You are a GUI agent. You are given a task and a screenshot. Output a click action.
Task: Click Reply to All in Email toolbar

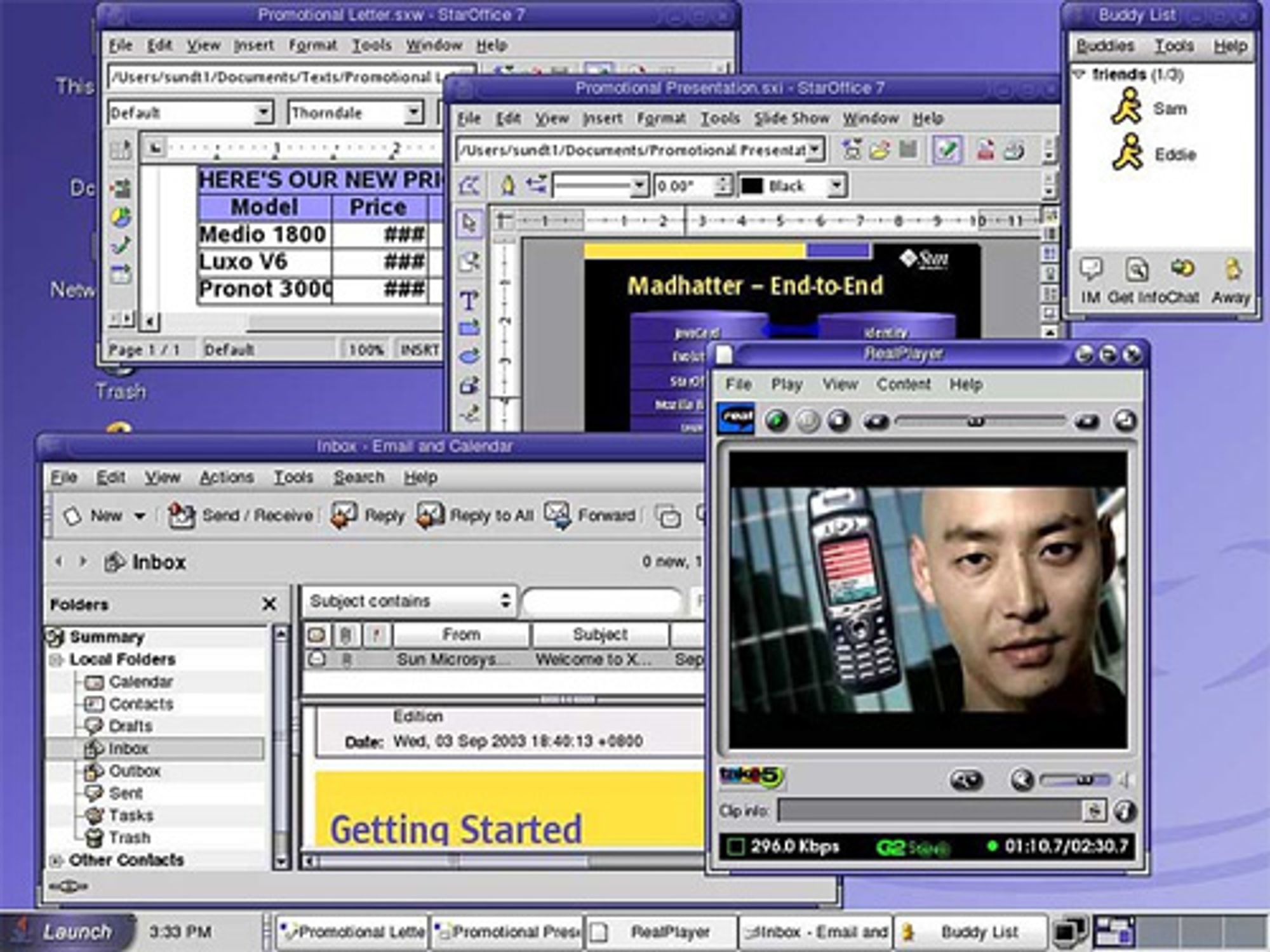click(474, 515)
